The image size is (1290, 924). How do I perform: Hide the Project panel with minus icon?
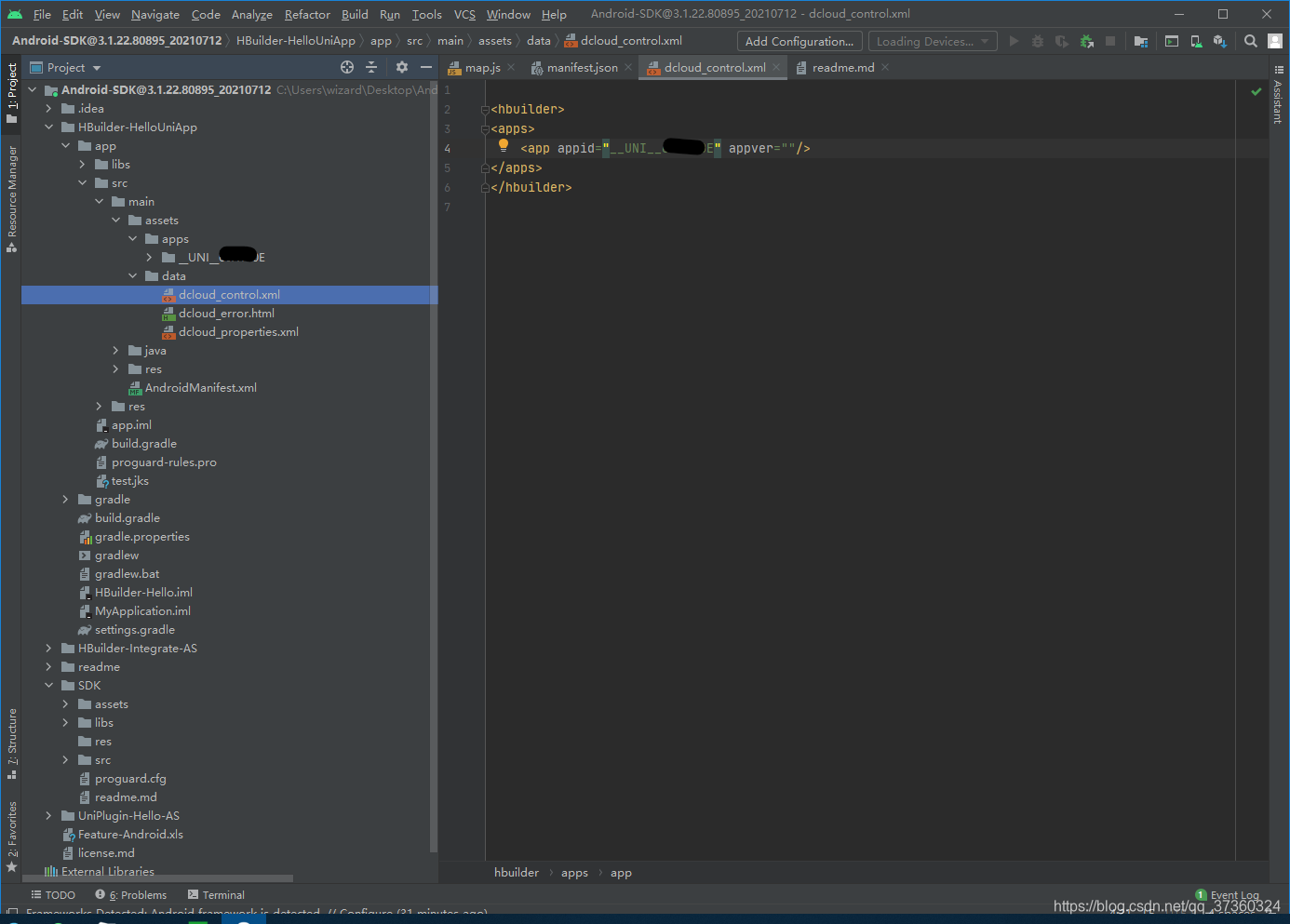(x=426, y=67)
